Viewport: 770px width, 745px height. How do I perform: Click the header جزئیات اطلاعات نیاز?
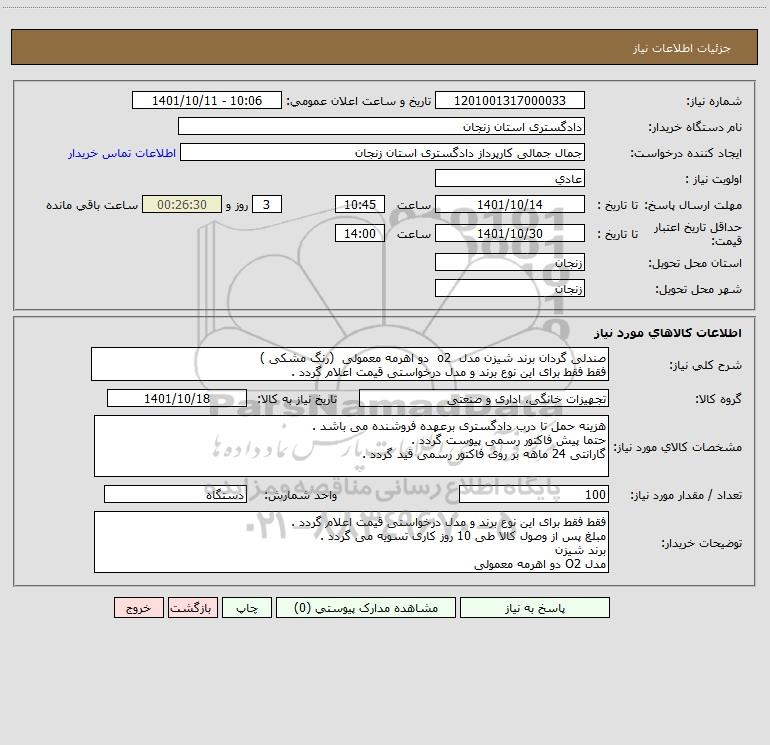[681, 48]
